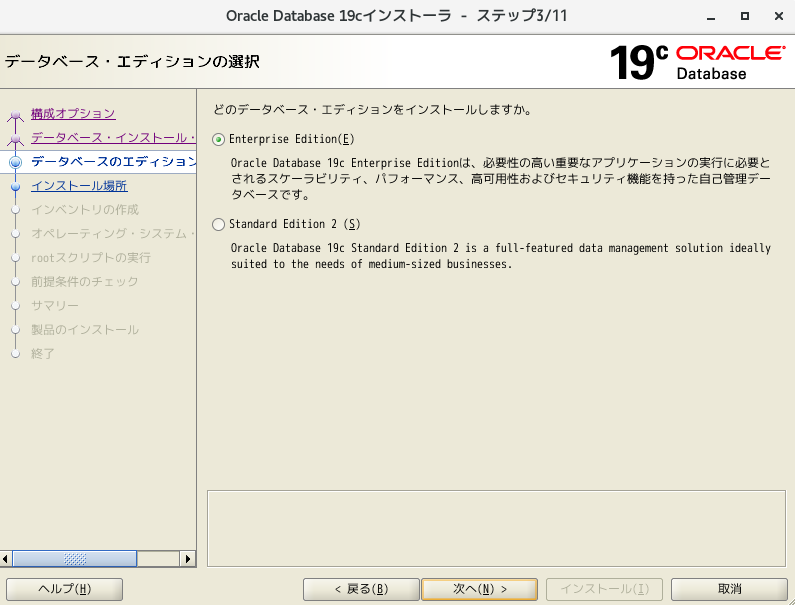Click the empty message area at bottom
Image resolution: width=795 pixels, height=605 pixels.
coord(496,528)
